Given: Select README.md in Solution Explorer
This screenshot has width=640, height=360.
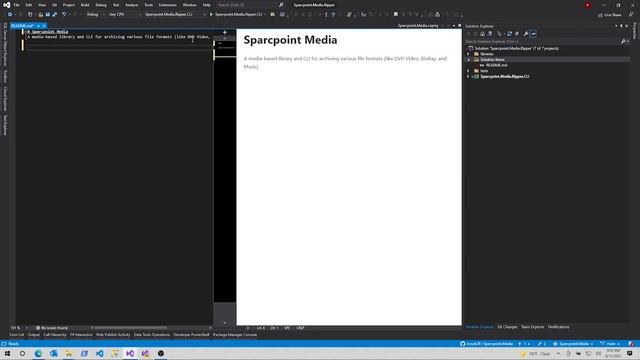Looking at the screenshot, I should (496, 65).
